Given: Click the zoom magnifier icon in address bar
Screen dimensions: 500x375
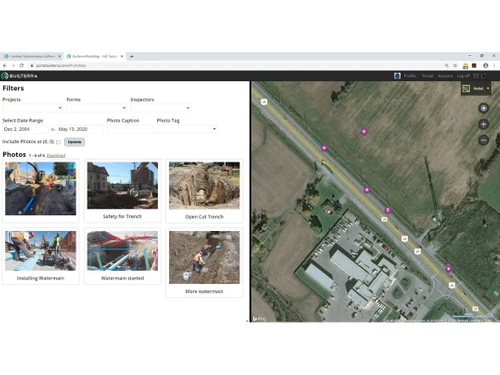Looking at the screenshot, I should point(447,66).
